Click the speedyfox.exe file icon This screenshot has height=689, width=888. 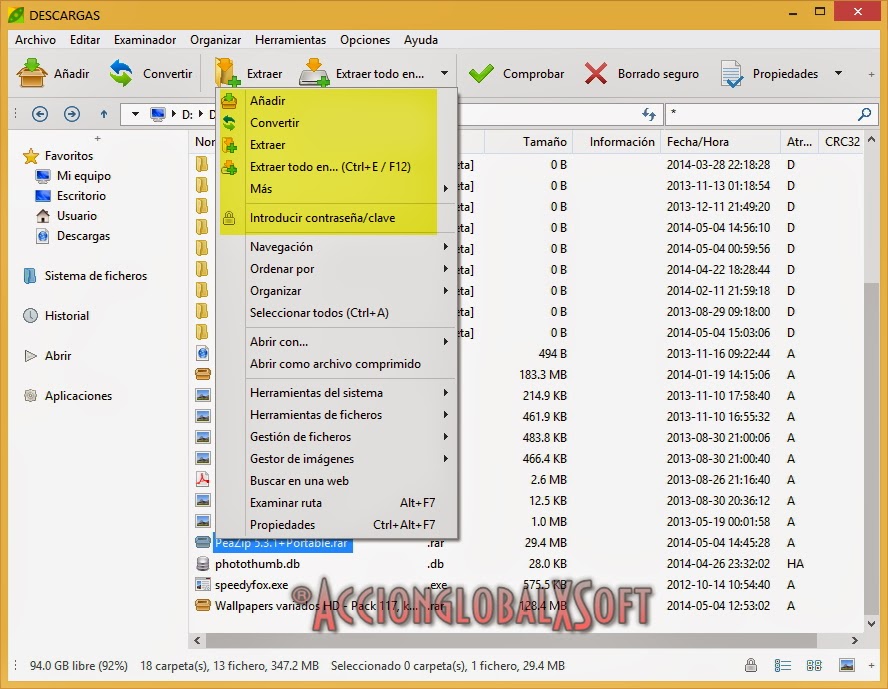click(x=202, y=585)
